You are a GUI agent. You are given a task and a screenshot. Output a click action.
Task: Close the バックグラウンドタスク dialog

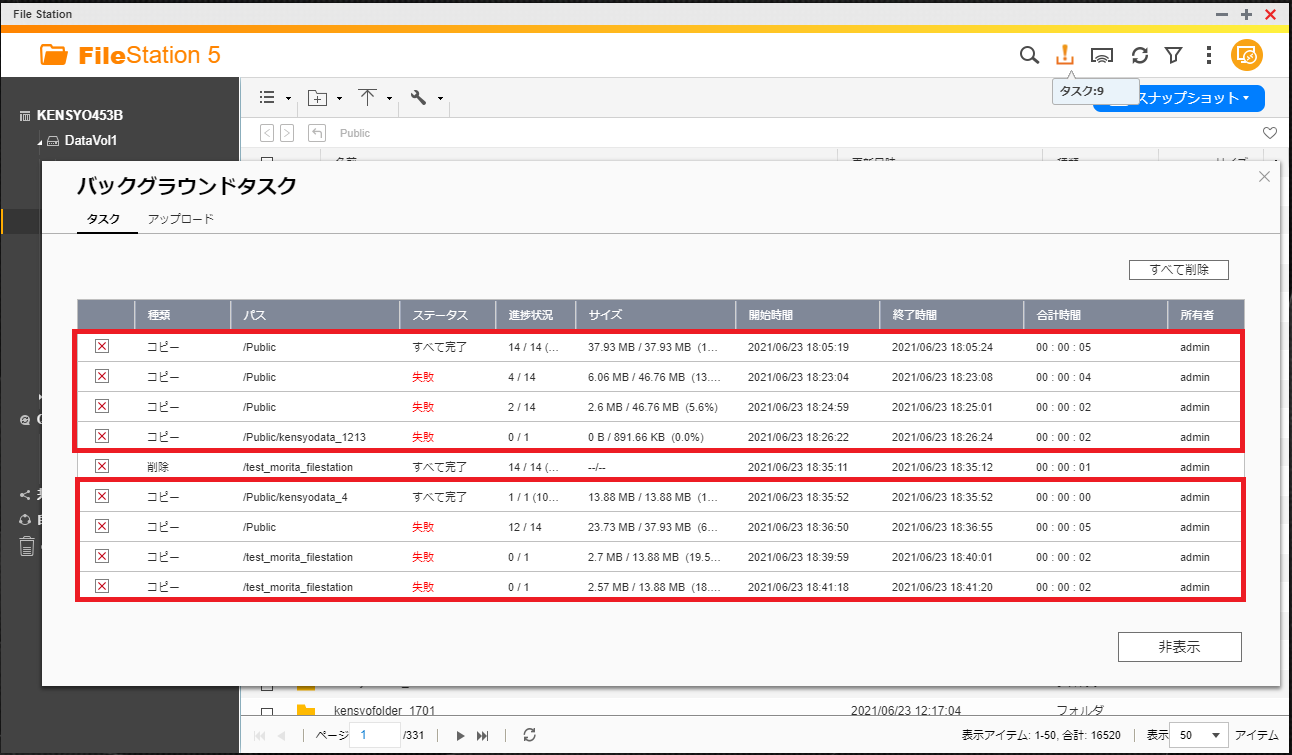click(1264, 177)
